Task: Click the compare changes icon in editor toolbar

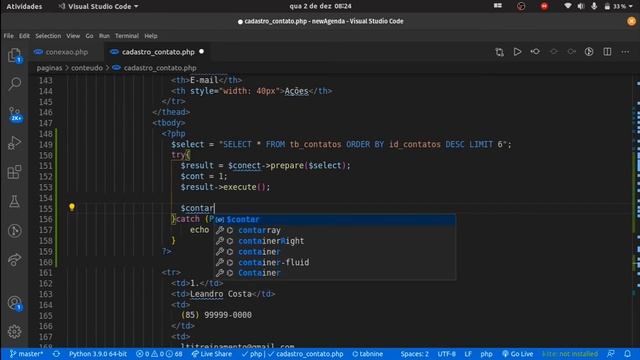Action: point(499,52)
